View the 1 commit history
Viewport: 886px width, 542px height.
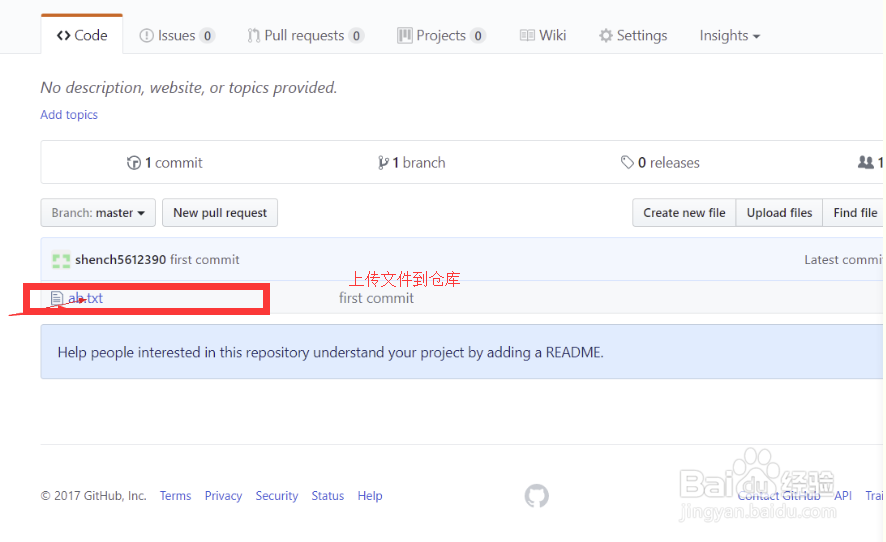pos(164,163)
